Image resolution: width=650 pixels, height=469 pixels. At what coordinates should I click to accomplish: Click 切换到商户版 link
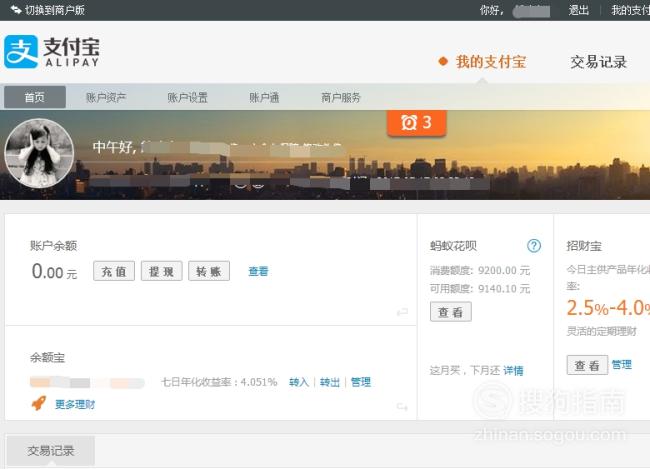(x=55, y=10)
